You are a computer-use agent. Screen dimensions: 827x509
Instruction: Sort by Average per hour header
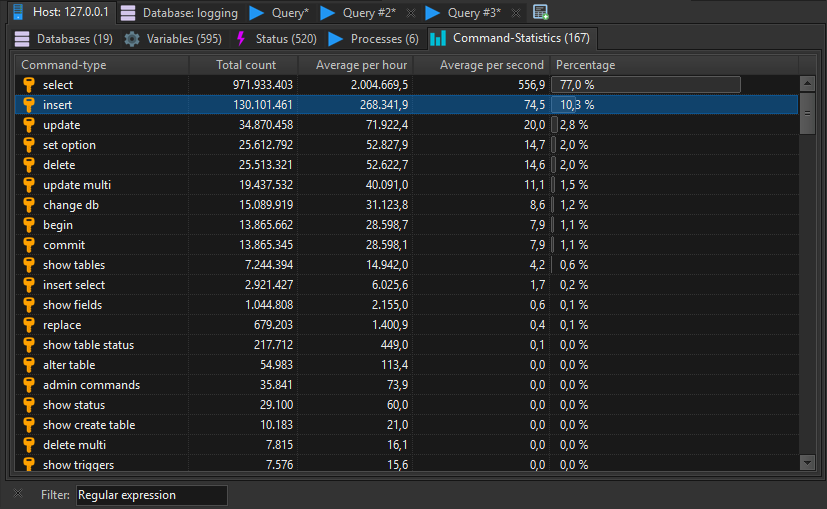tap(355, 65)
